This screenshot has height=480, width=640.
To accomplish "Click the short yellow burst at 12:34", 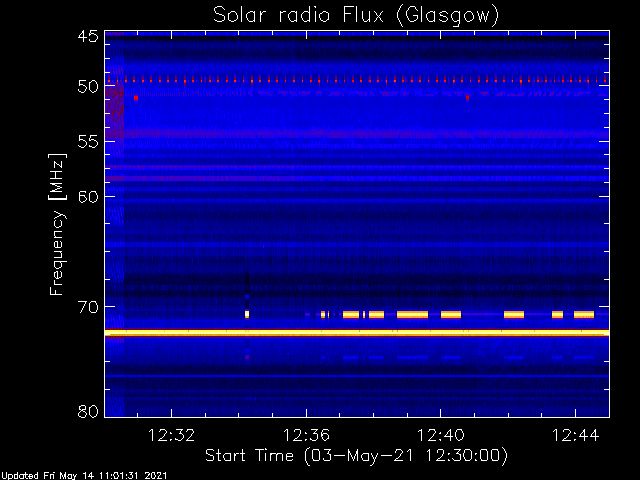I will (x=247, y=314).
